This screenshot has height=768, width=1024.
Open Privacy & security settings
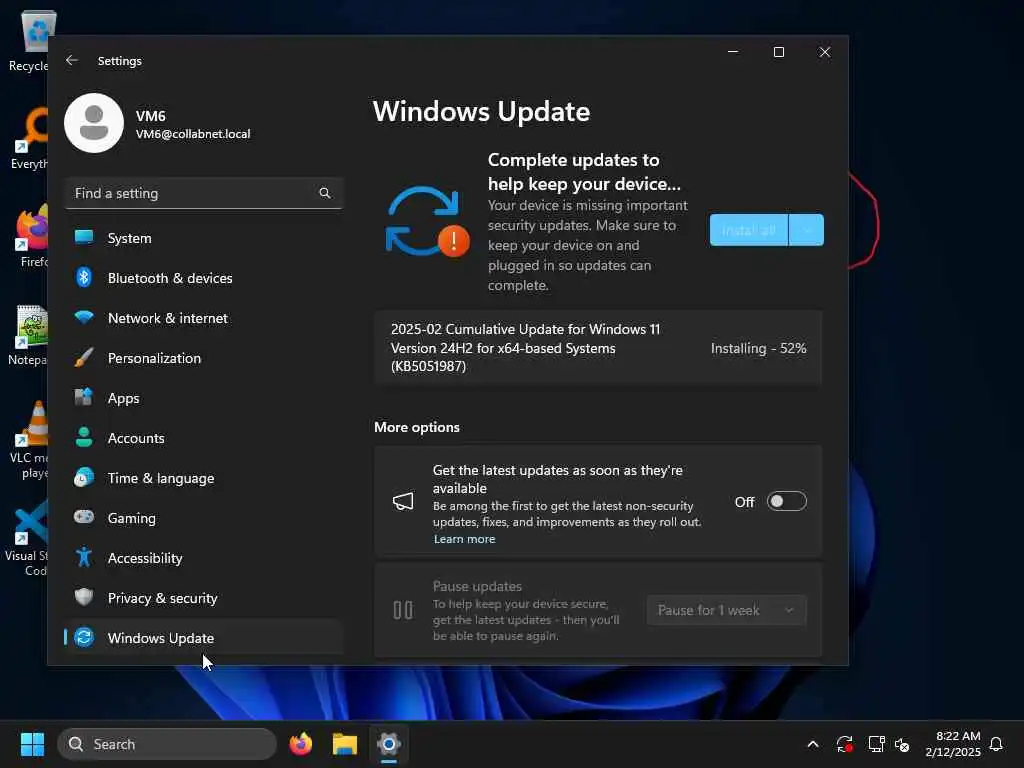(204, 598)
